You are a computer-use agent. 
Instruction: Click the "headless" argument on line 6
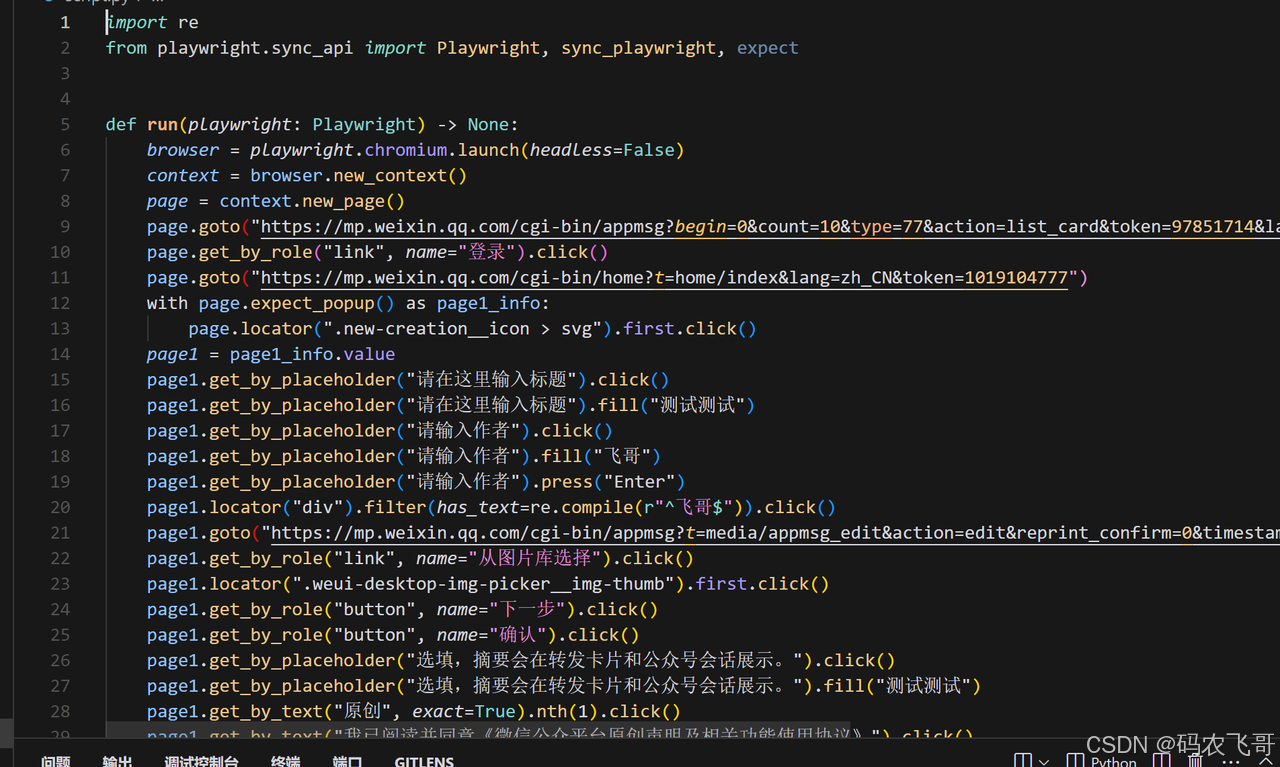[570, 150]
